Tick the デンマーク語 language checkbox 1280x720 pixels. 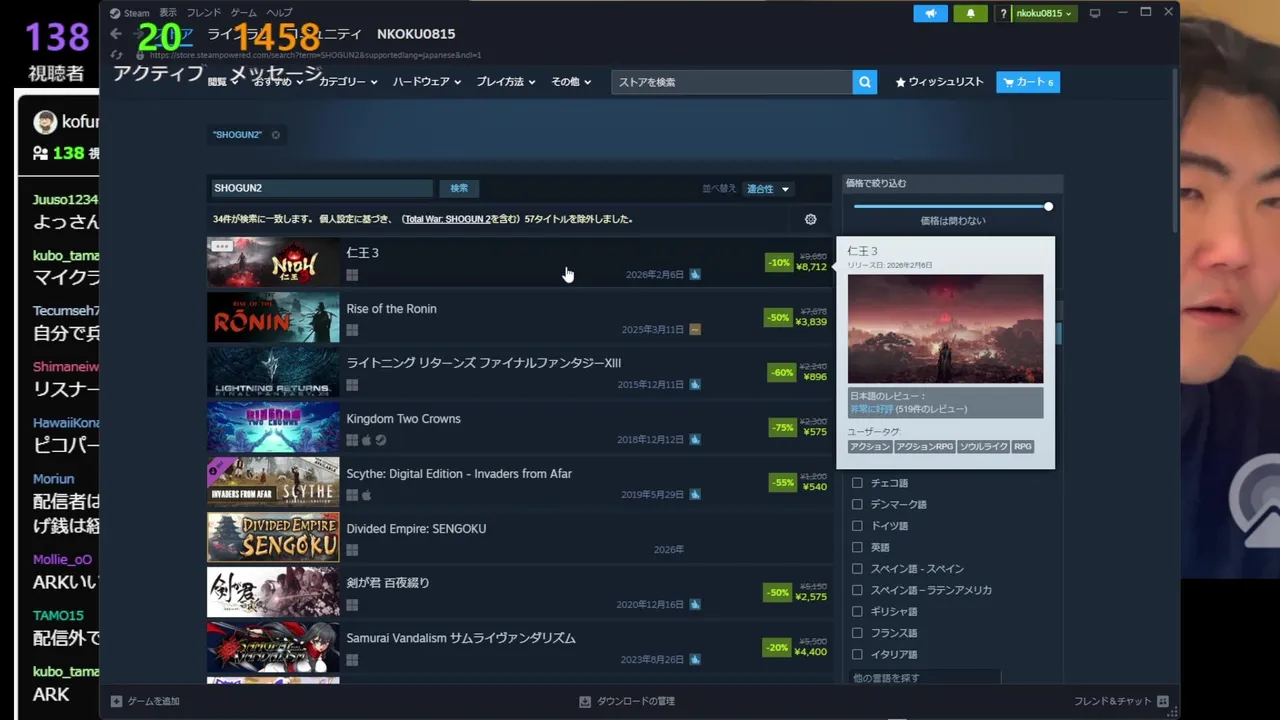click(857, 504)
